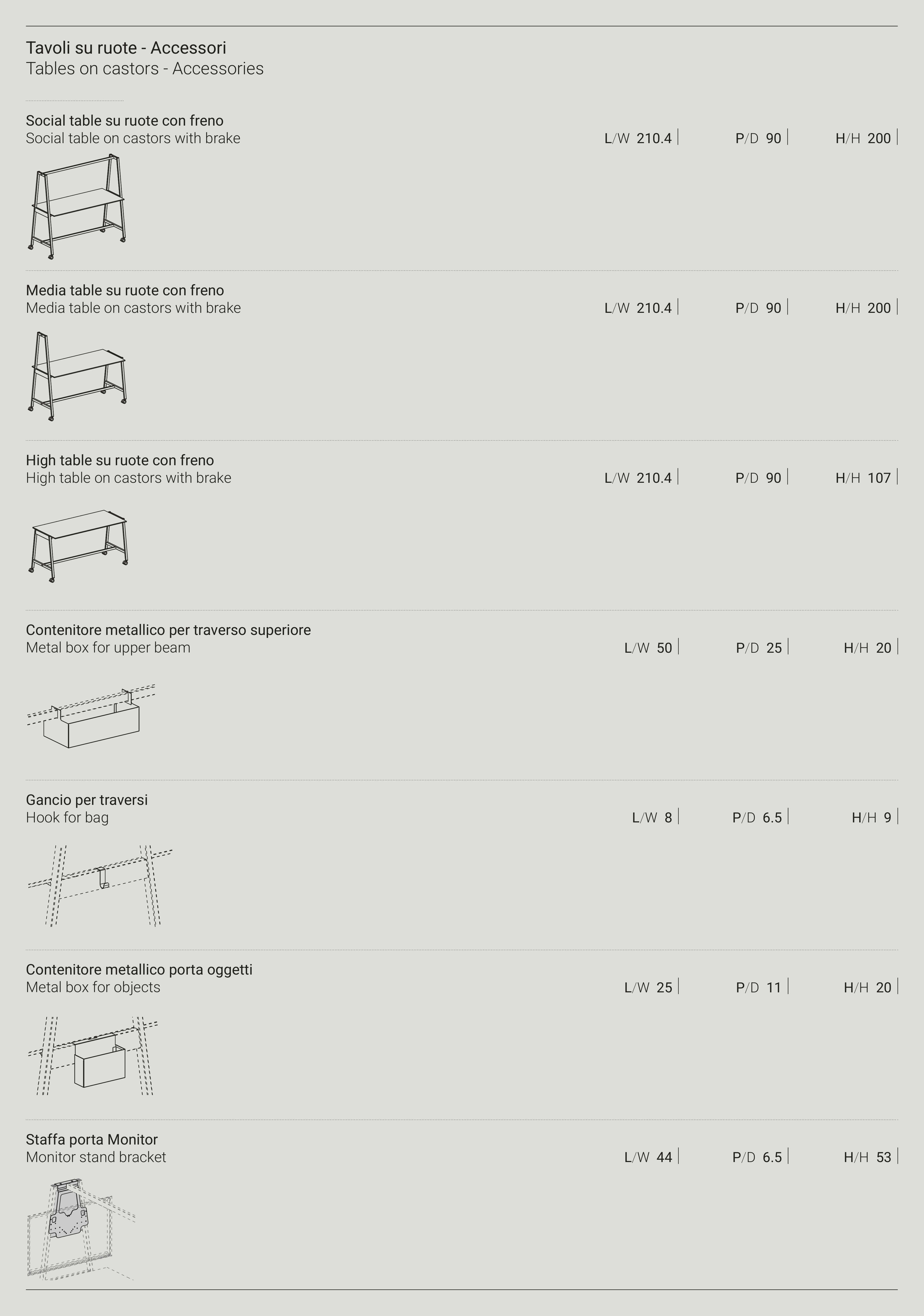Image resolution: width=924 pixels, height=1316 pixels.
Task: Click the 'Staffa porta Monitor' title
Action: [92, 1139]
